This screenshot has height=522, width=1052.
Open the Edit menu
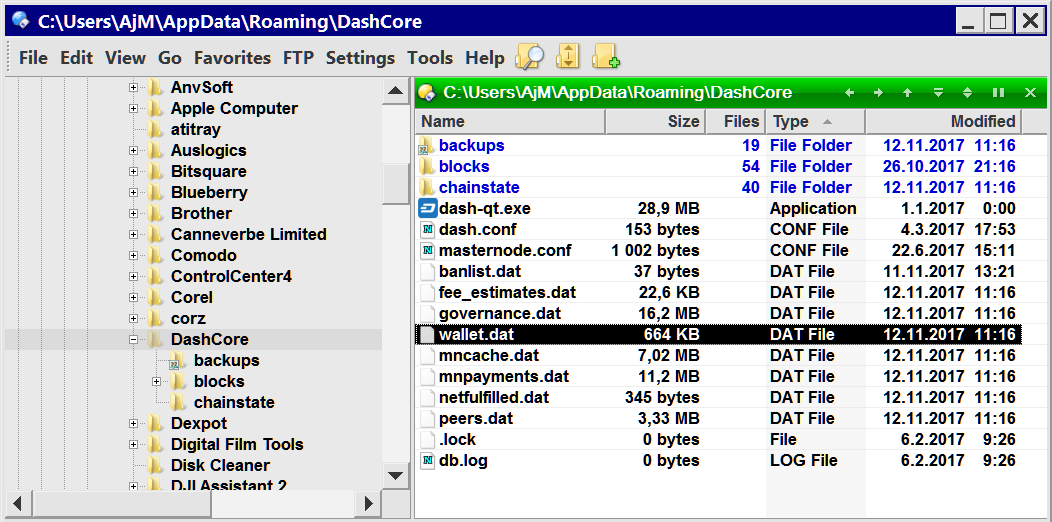pos(76,58)
